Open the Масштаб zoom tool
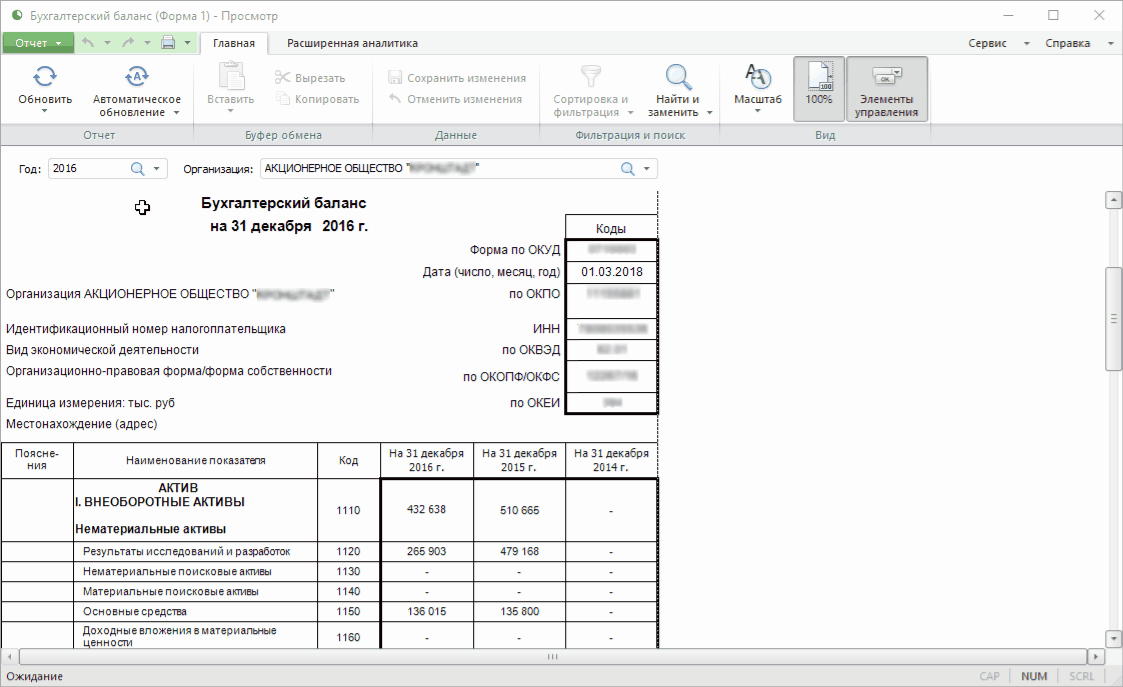 point(757,77)
